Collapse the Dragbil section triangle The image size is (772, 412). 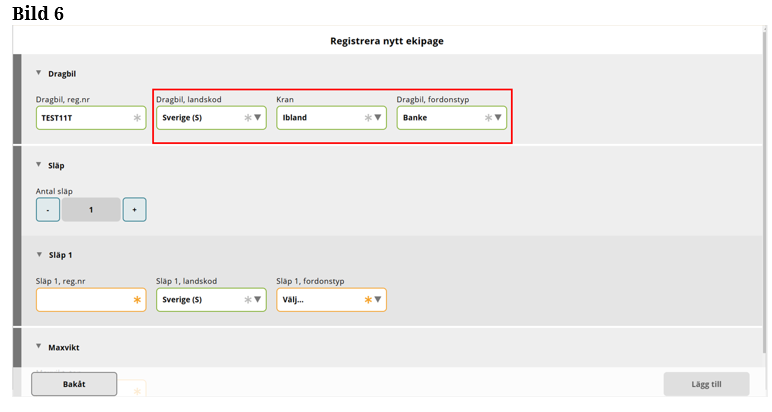(38, 73)
